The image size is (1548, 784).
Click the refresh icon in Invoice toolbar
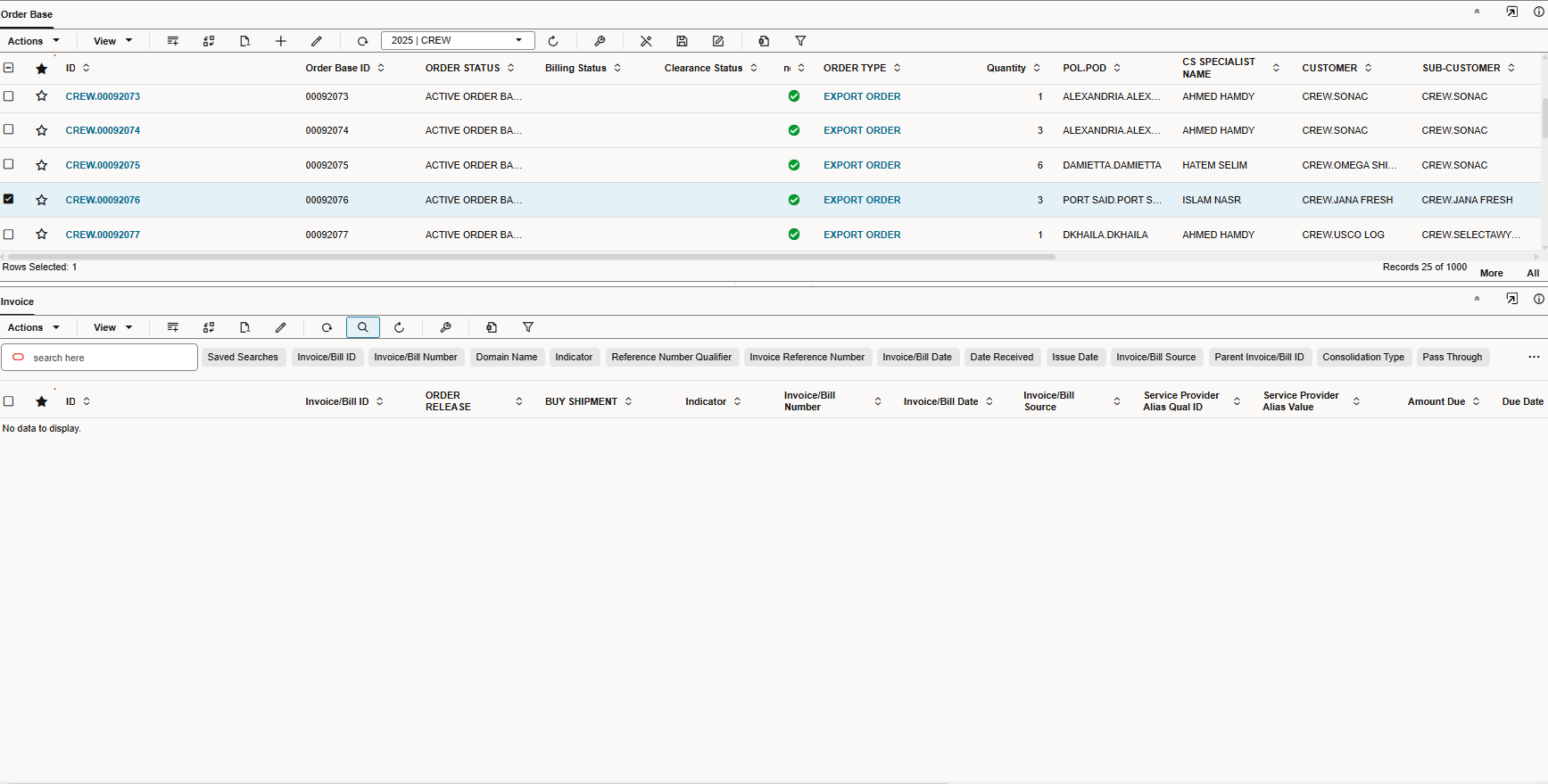[x=400, y=327]
